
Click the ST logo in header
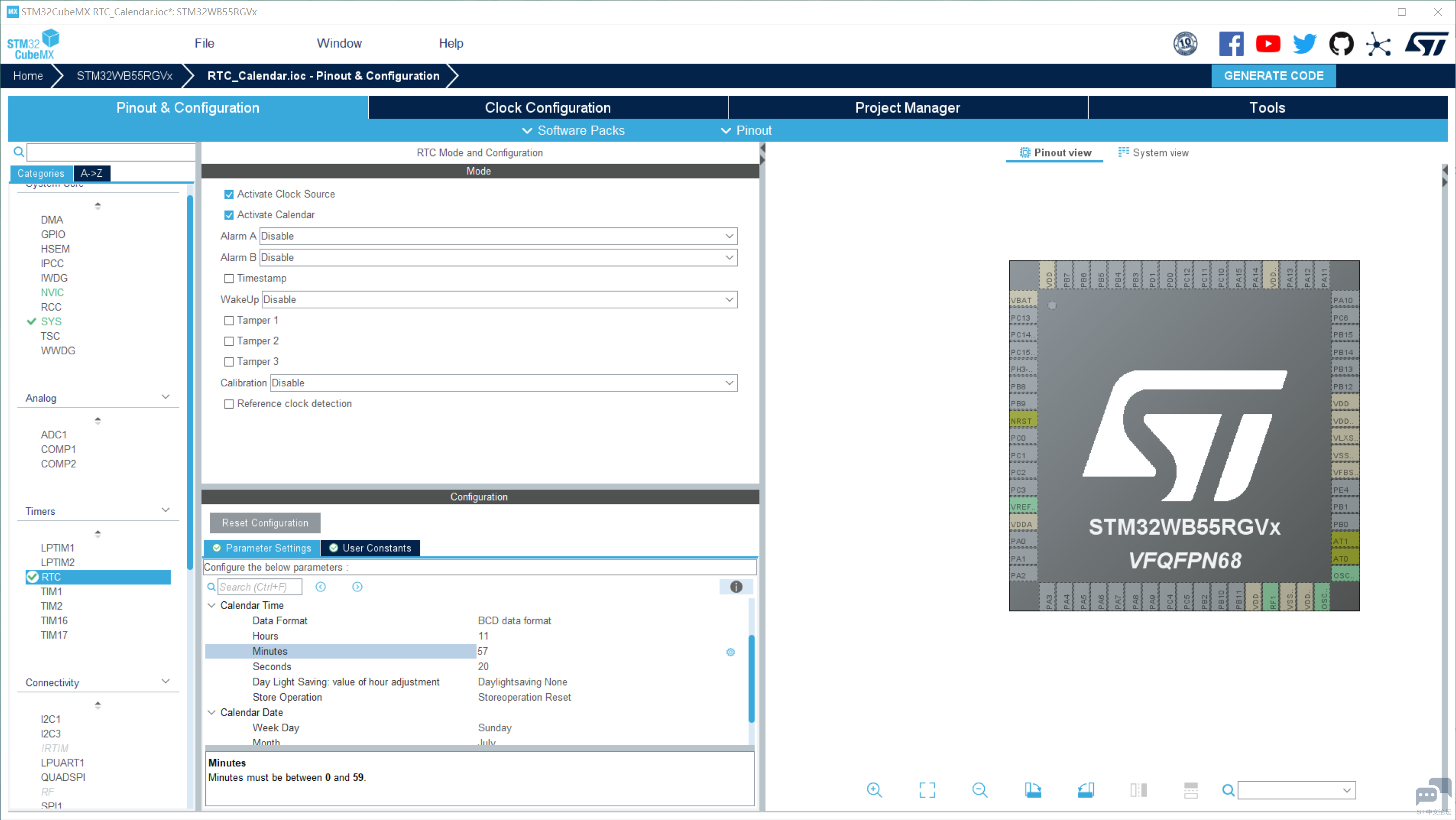[1426, 43]
